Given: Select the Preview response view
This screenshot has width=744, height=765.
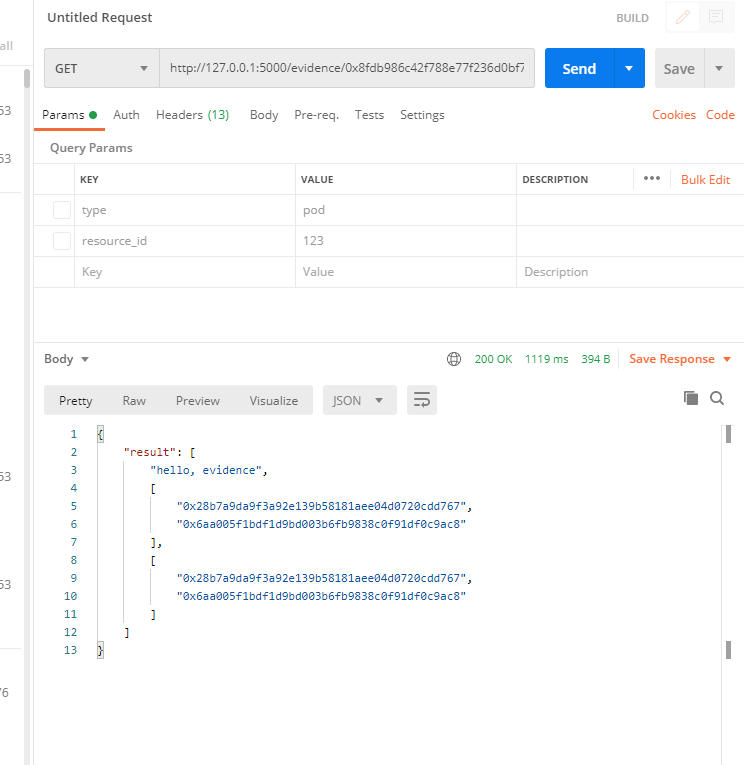Looking at the screenshot, I should pos(198,401).
